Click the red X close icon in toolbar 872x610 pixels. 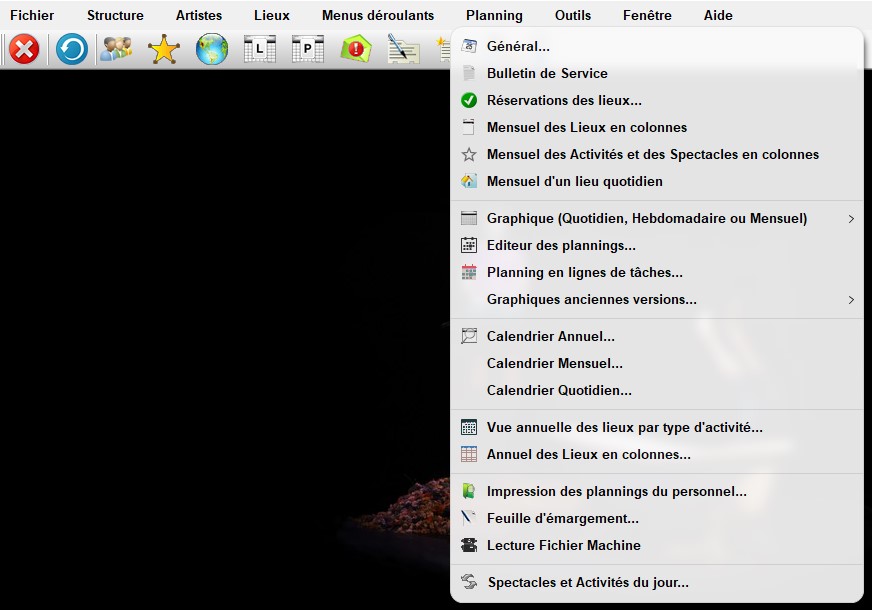(24, 49)
